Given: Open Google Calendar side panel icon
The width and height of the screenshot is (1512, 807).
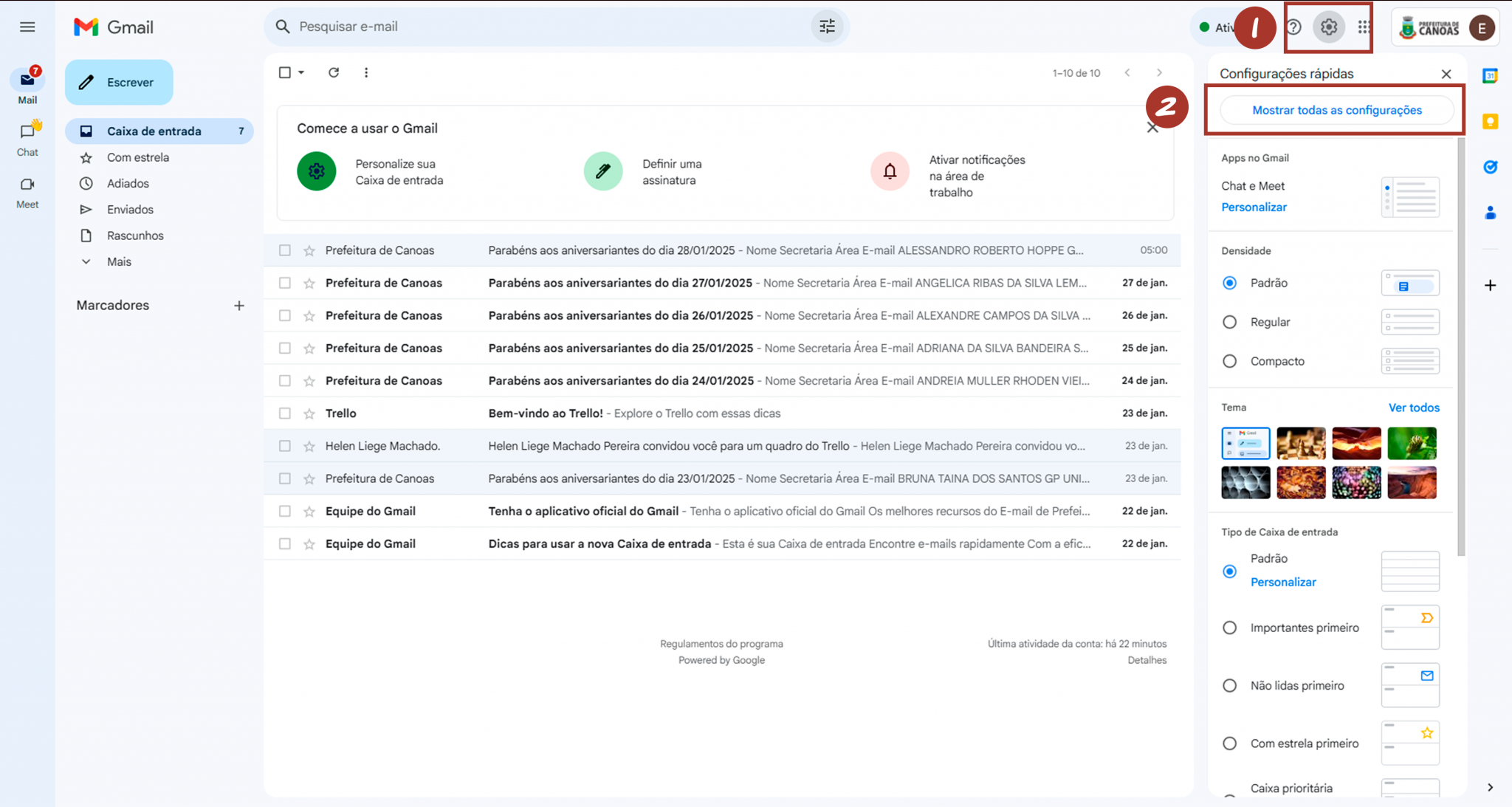Looking at the screenshot, I should [x=1490, y=75].
